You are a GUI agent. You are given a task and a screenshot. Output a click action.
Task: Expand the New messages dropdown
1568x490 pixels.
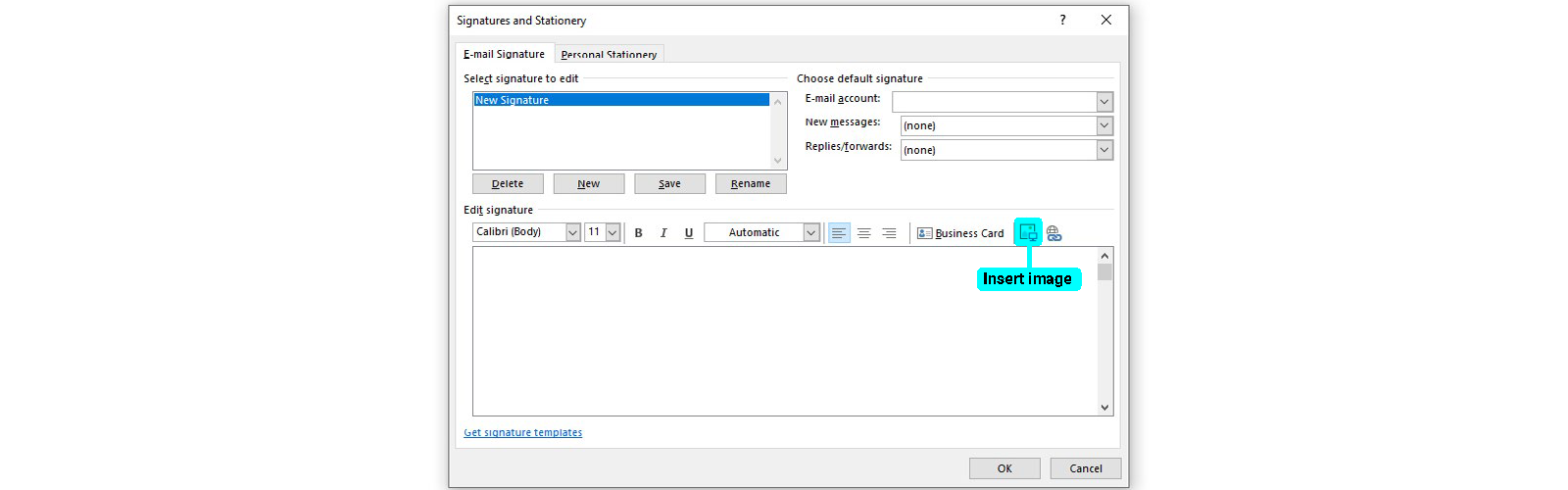click(1104, 125)
